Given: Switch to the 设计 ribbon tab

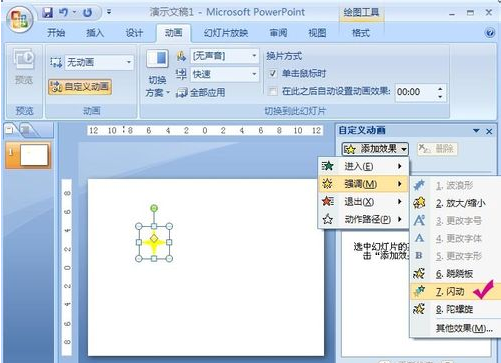Looking at the screenshot, I should [134, 33].
